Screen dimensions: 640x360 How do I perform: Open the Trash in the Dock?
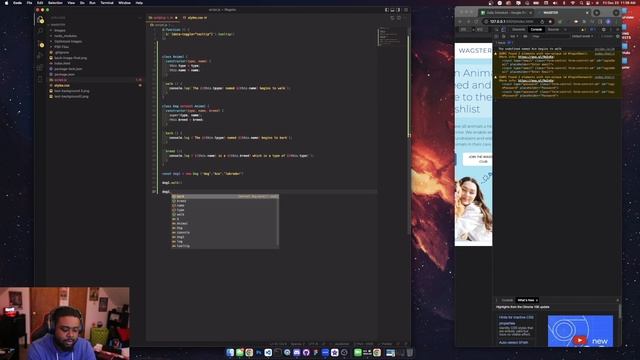click(409, 353)
